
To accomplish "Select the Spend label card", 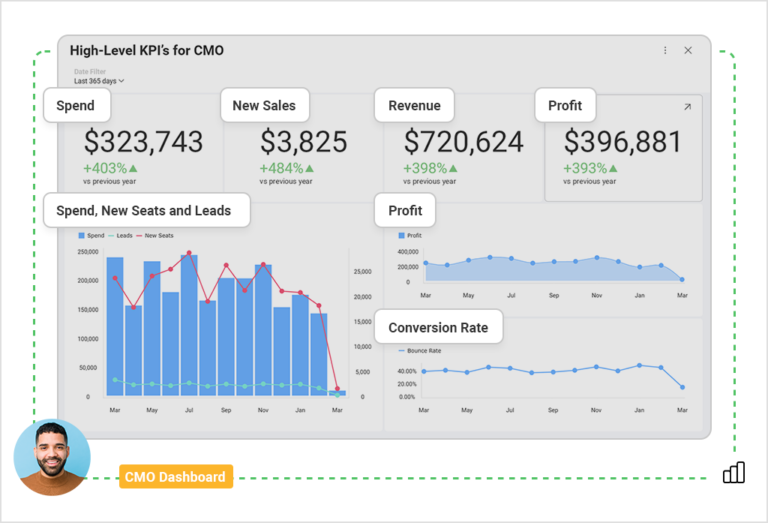I will tap(77, 105).
